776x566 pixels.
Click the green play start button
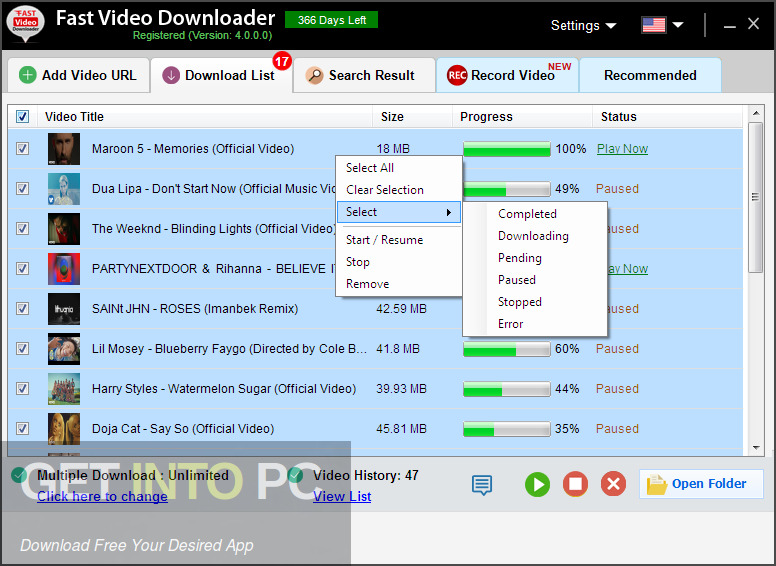537,484
